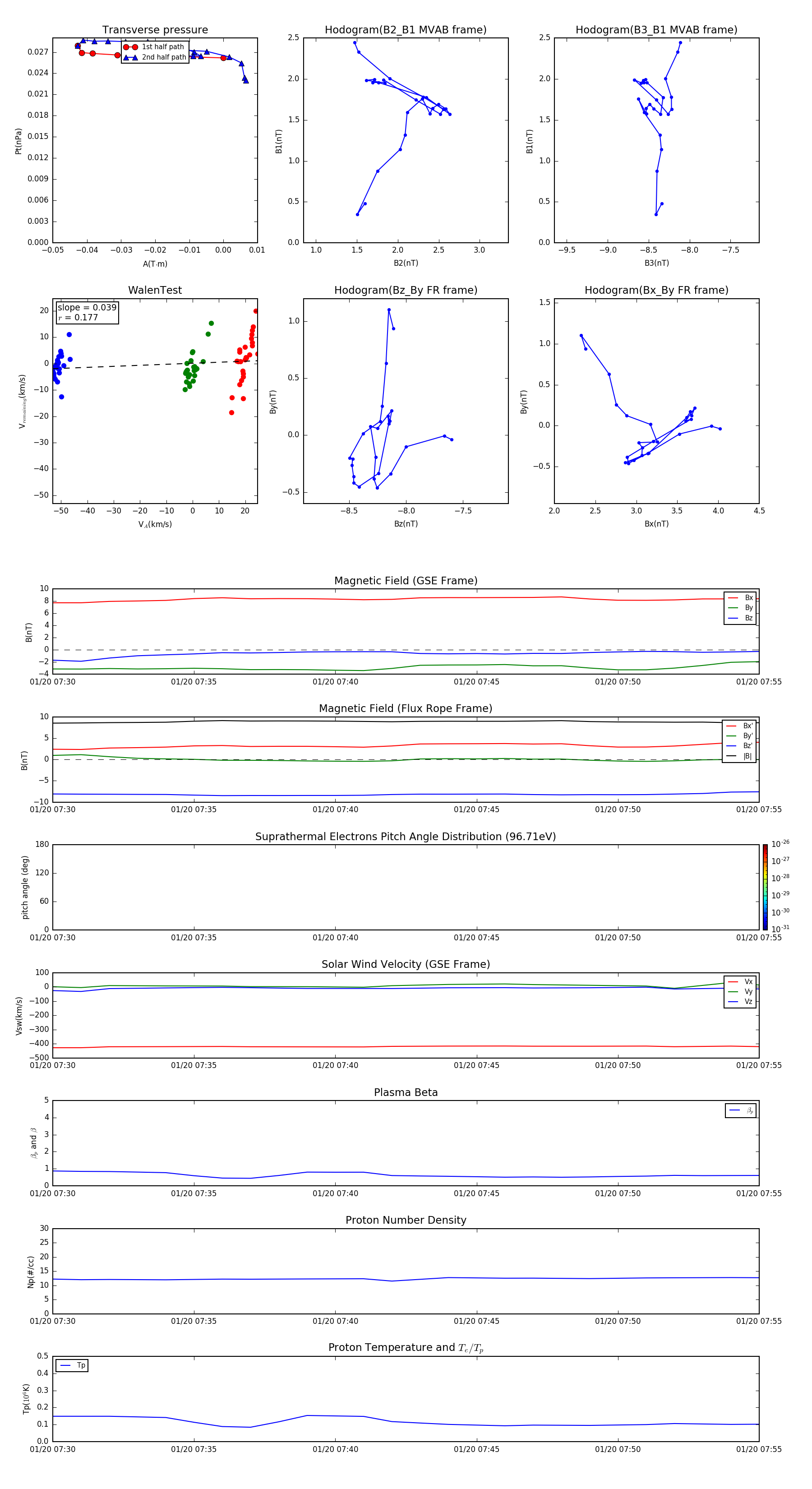
Task: Click the 10^-31 colorbar label
Action: point(780,929)
